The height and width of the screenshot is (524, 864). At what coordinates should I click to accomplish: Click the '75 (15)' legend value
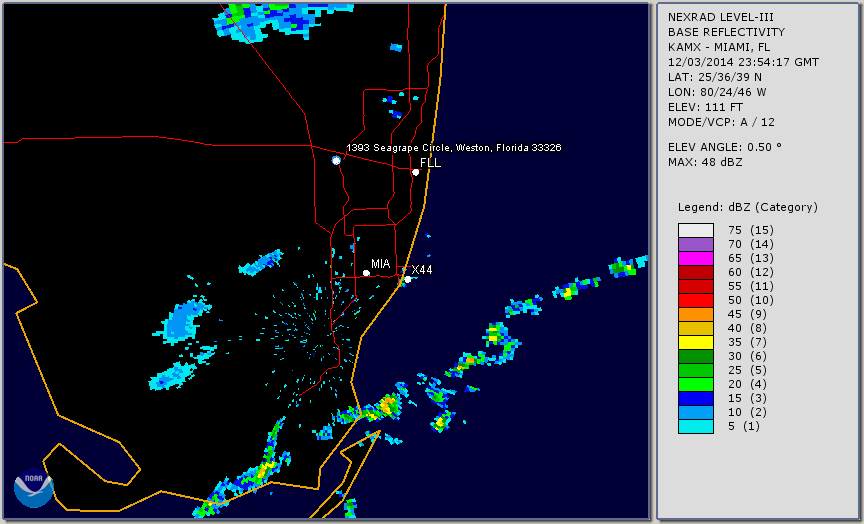[750, 230]
